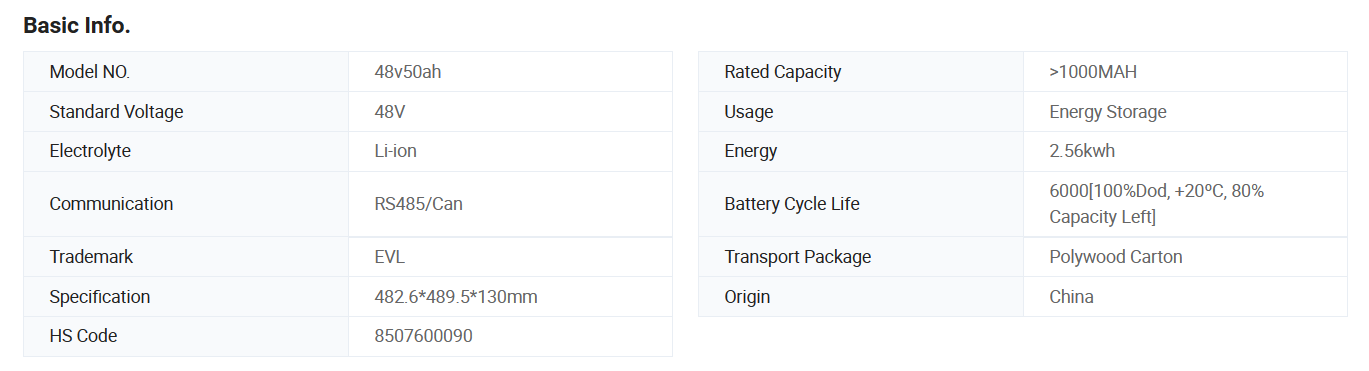Select the 48V voltage value
Viewport: 1369px width, 371px height.
tap(390, 112)
